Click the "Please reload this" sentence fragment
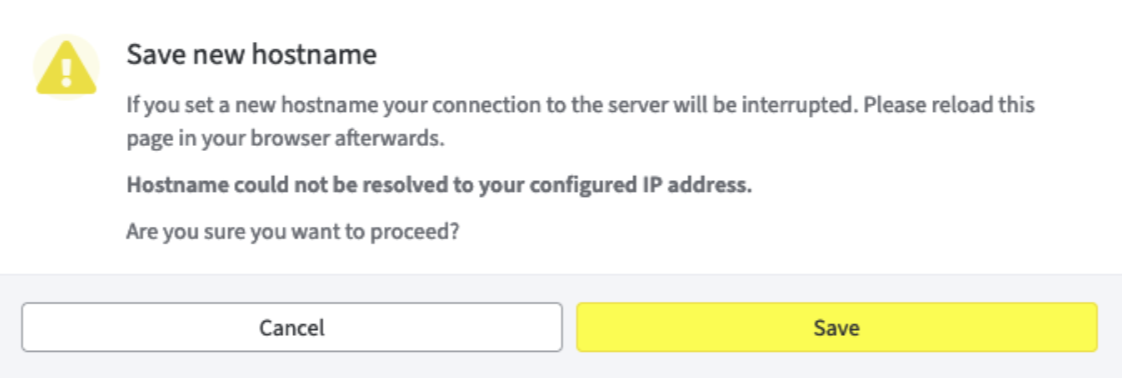1122x378 pixels. pyautogui.click(x=949, y=105)
